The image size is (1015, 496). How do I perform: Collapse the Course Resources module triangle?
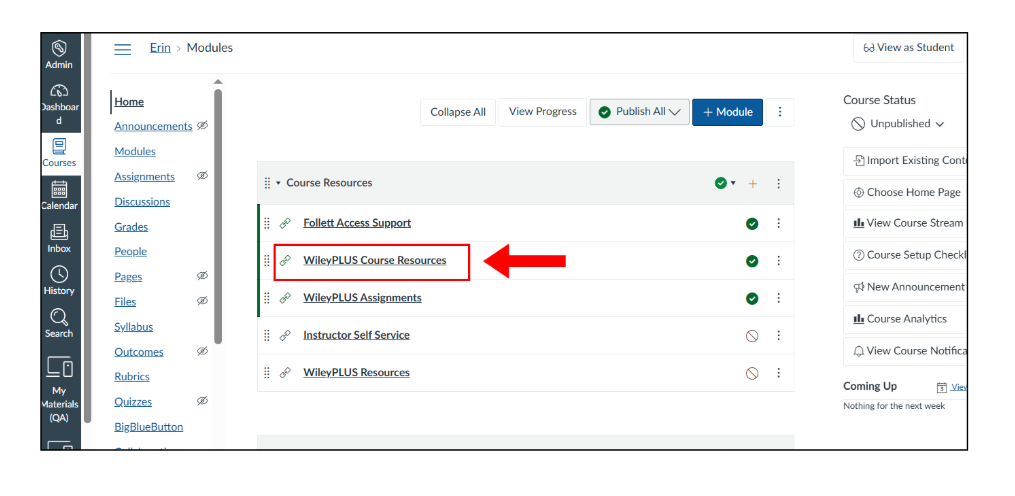(x=278, y=183)
